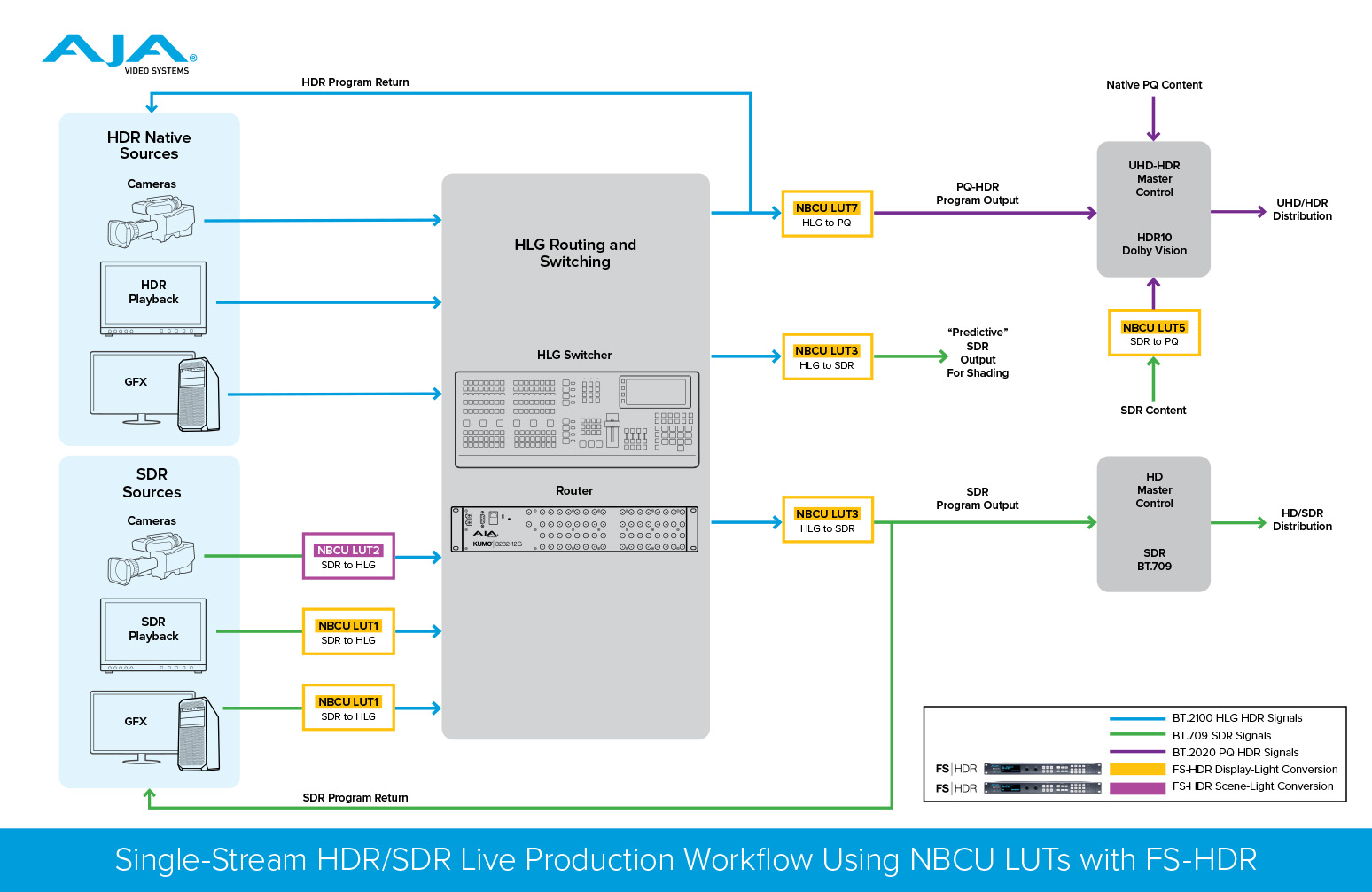This screenshot has height=892, width=1372.
Task: Click the top FS-HDR device in legend
Action: pyautogui.click(x=1042, y=769)
